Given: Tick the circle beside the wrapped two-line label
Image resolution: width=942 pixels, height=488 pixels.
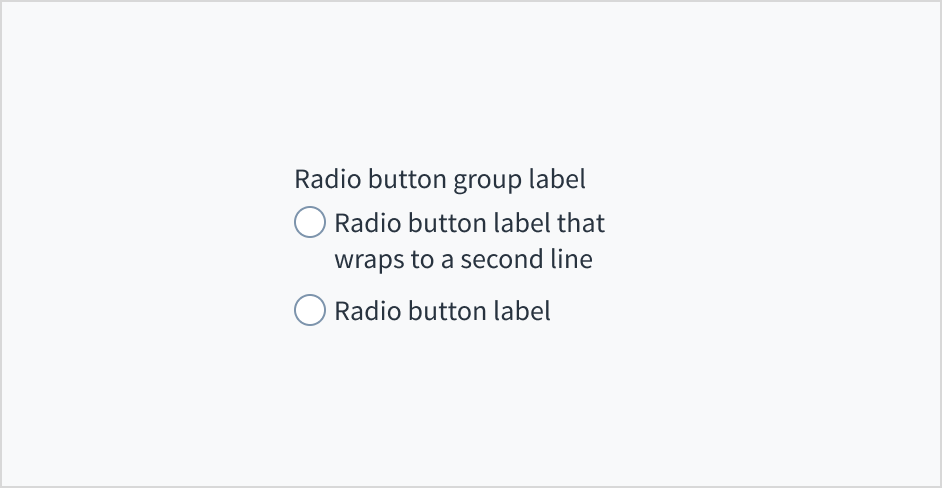Looking at the screenshot, I should [310, 222].
